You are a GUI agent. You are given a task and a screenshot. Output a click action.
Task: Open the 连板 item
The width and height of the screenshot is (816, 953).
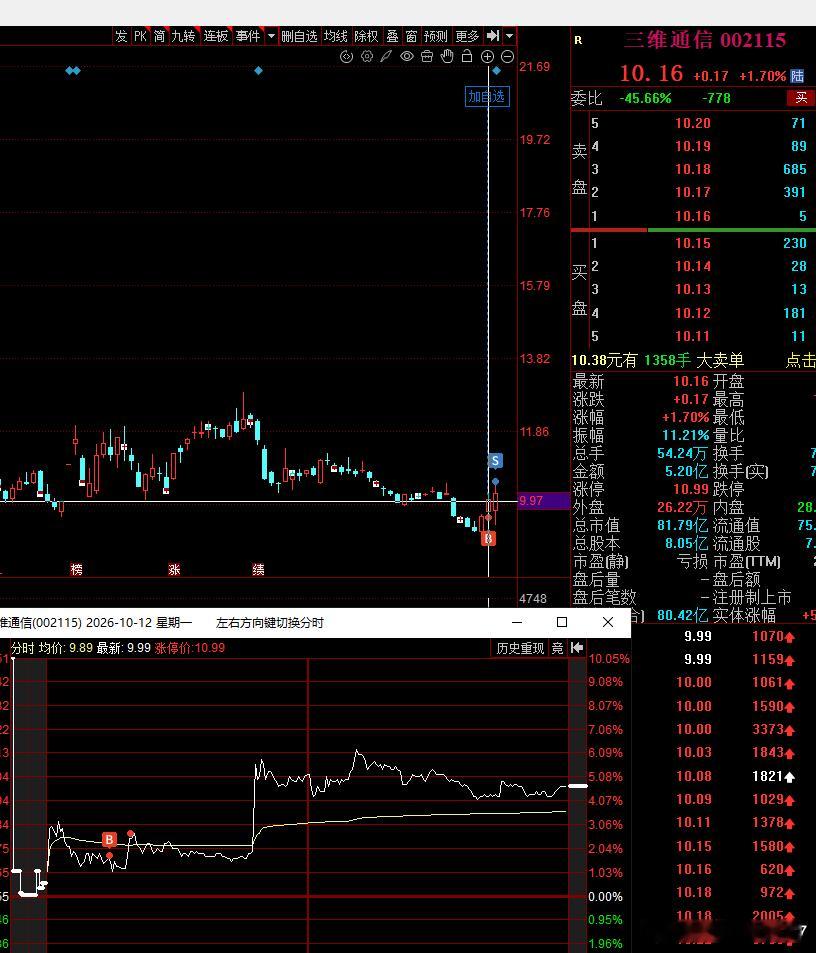pyautogui.click(x=216, y=36)
